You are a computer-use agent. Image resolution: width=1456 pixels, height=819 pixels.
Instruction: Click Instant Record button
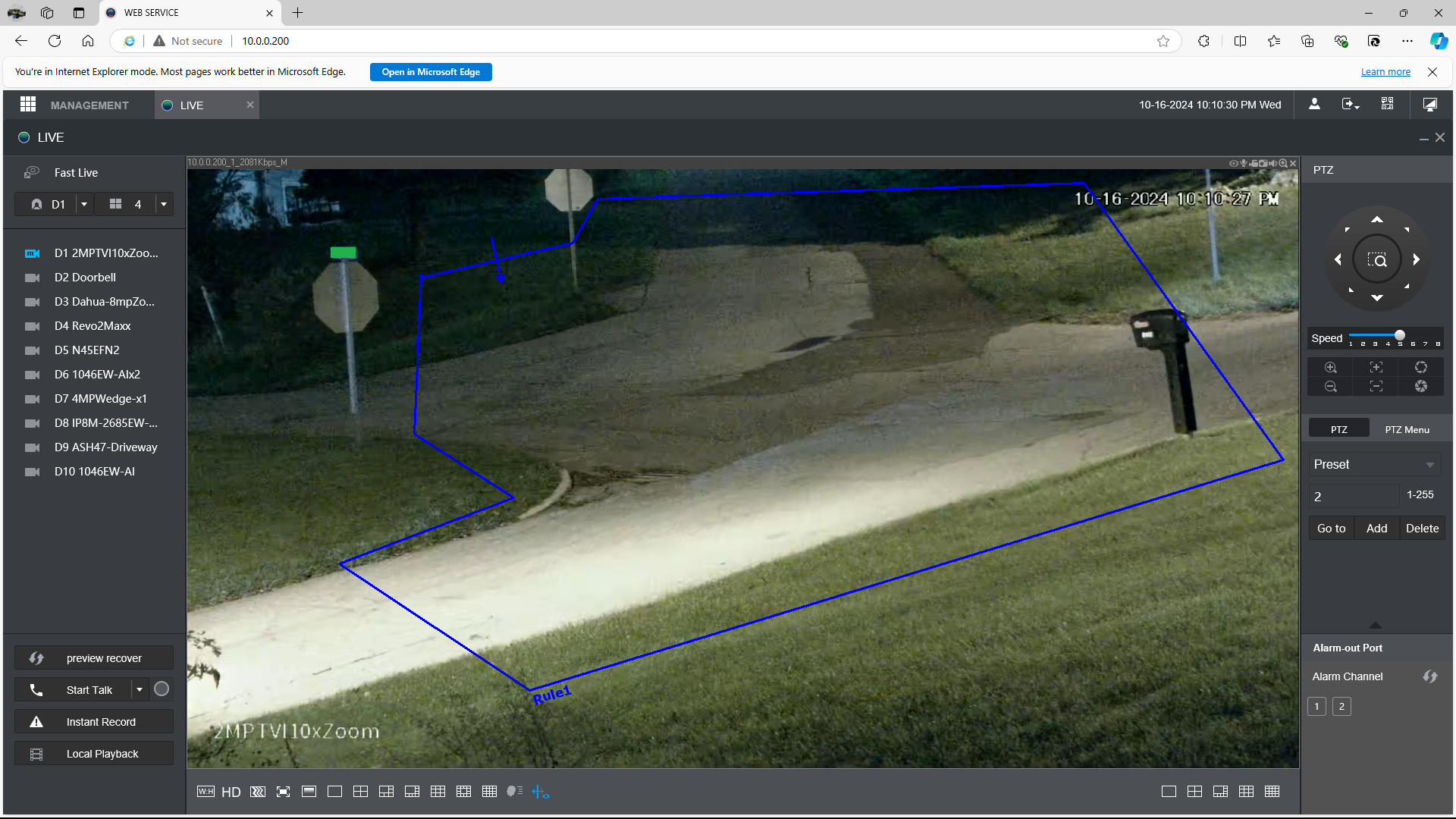click(94, 722)
